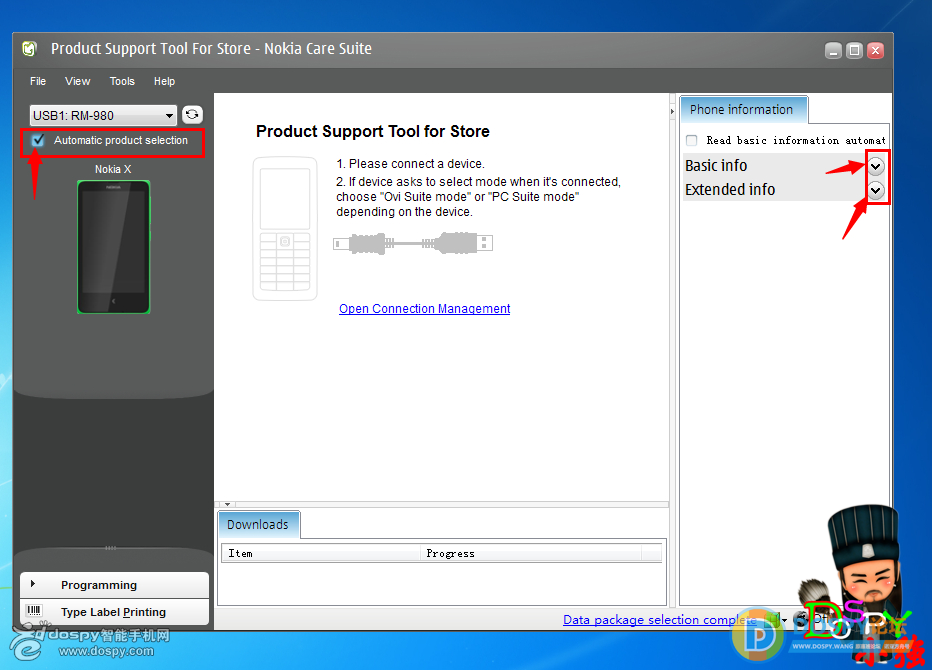This screenshot has height=670, width=932.
Task: Click Data package selection complete link
Action: click(x=660, y=619)
